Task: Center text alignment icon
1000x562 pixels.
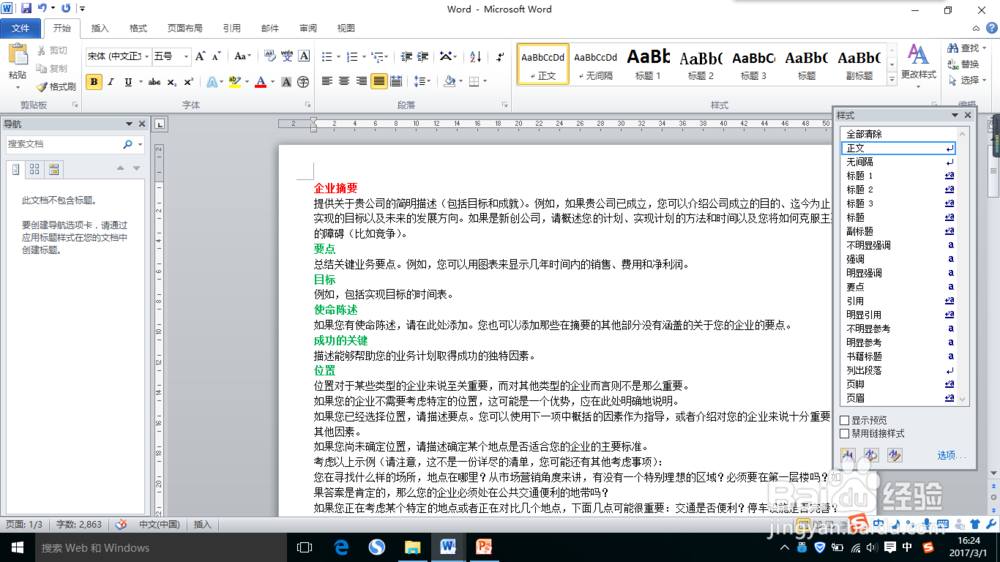Action: click(x=344, y=82)
